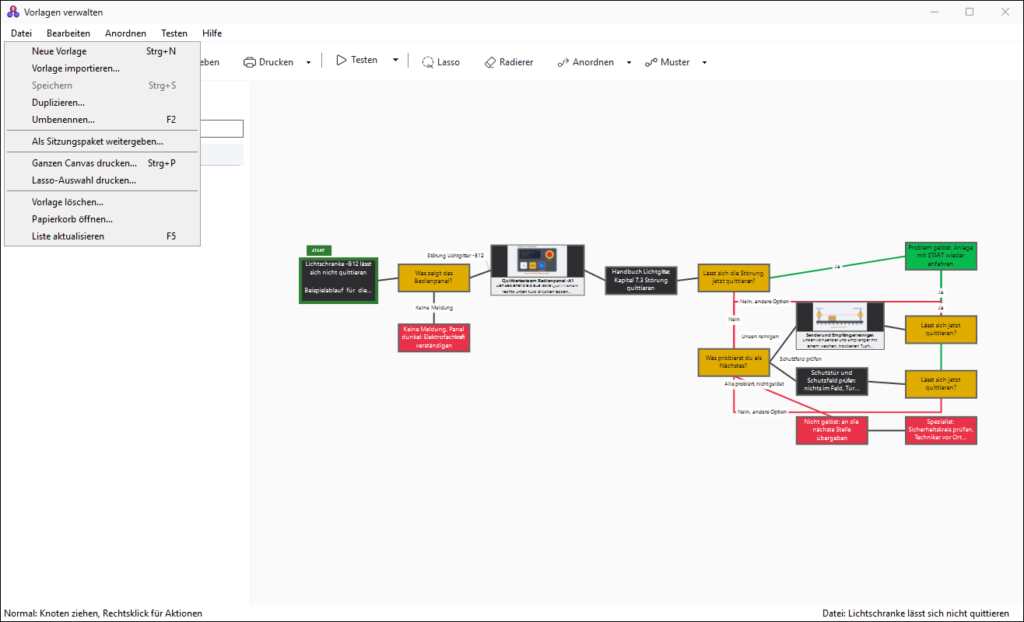The image size is (1024, 622).
Task: Expand the Anordnen toolbar dropdown arrow
Action: (629, 63)
